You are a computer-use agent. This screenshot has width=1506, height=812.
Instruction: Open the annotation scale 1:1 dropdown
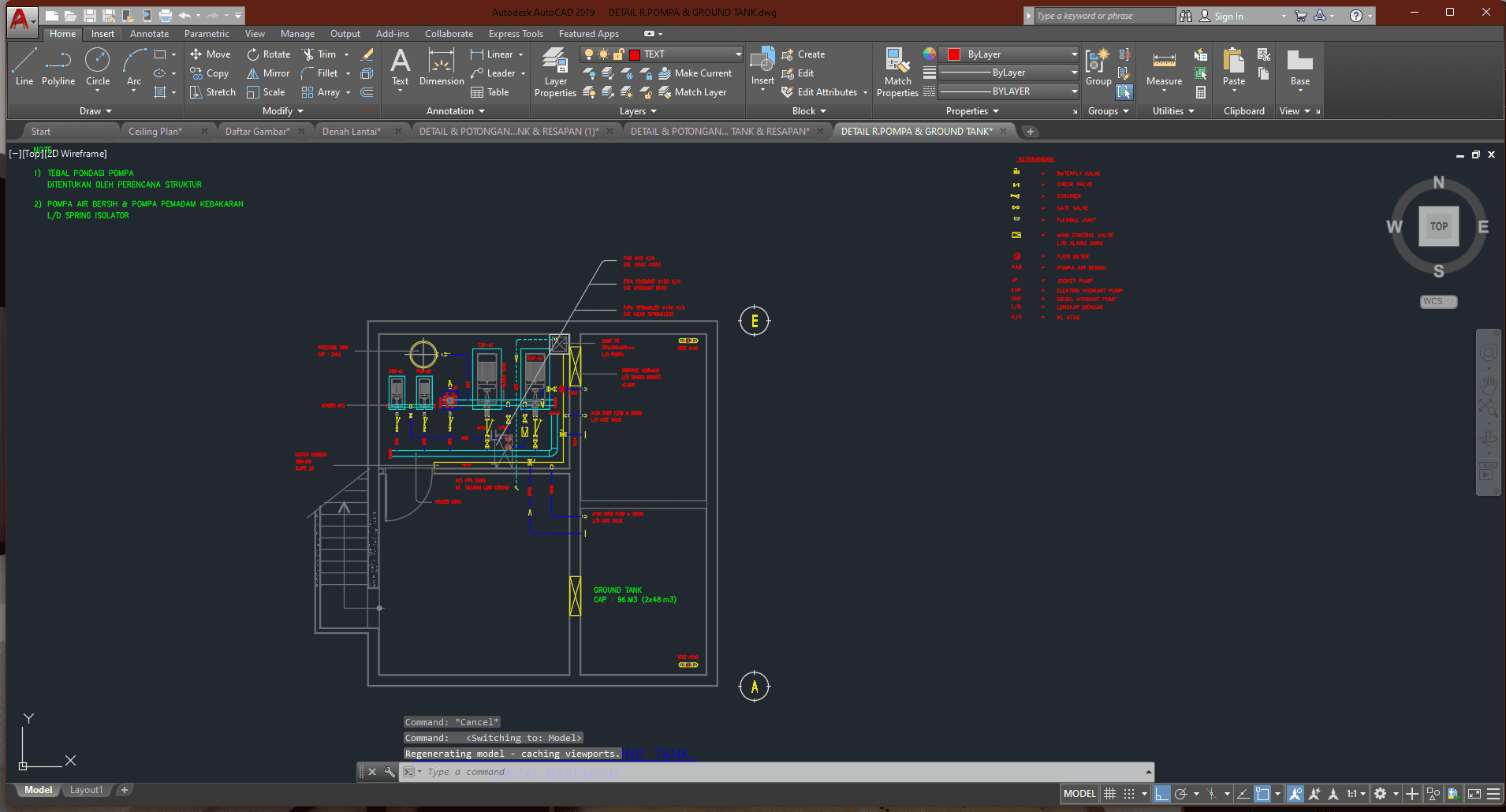coord(1356,794)
